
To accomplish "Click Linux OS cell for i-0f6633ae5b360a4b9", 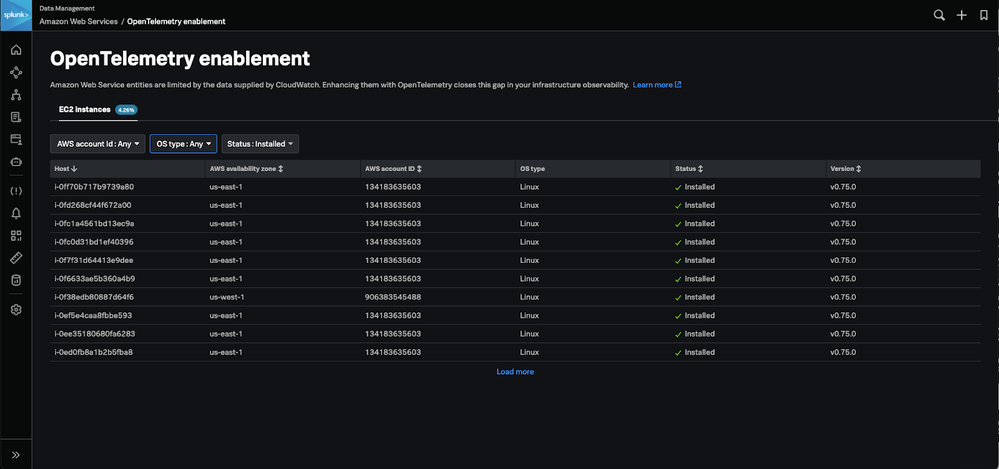I will click(529, 278).
